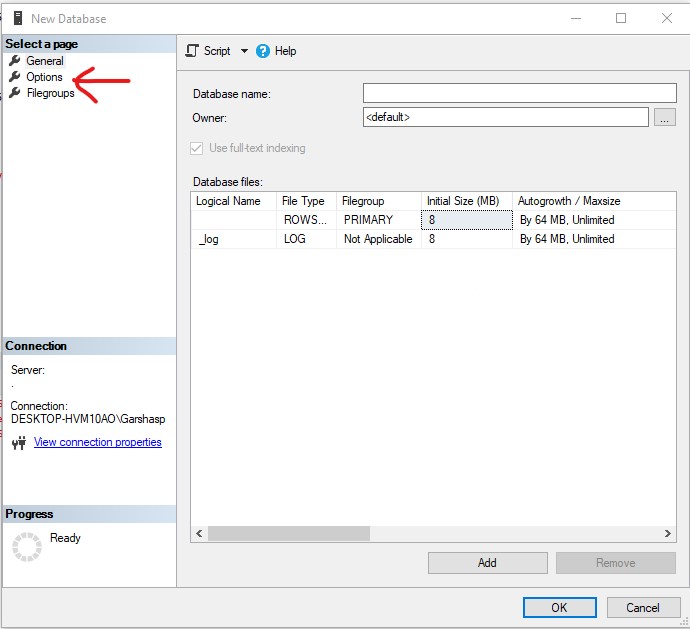690x629 pixels.
Task: Switch to the Filegroups page
Action: point(50,93)
